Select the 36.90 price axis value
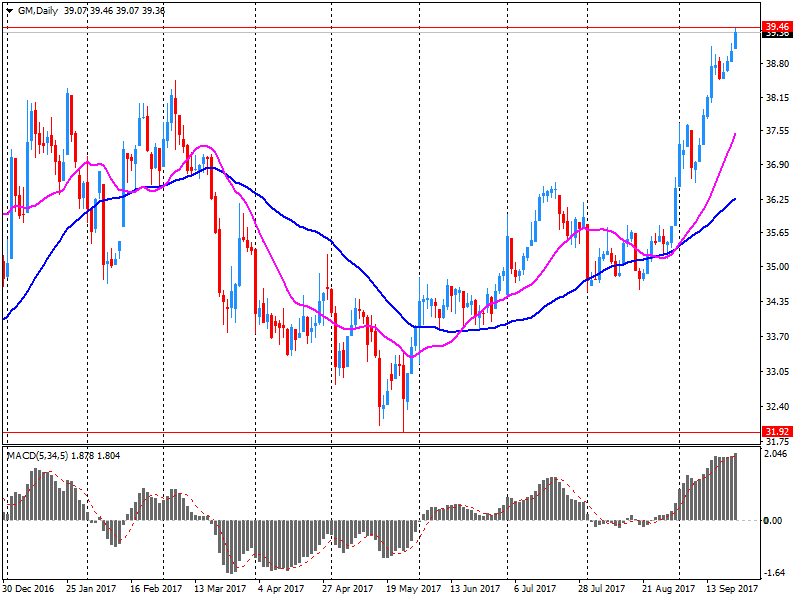Viewport: 800px width, 600px height. pos(778,165)
